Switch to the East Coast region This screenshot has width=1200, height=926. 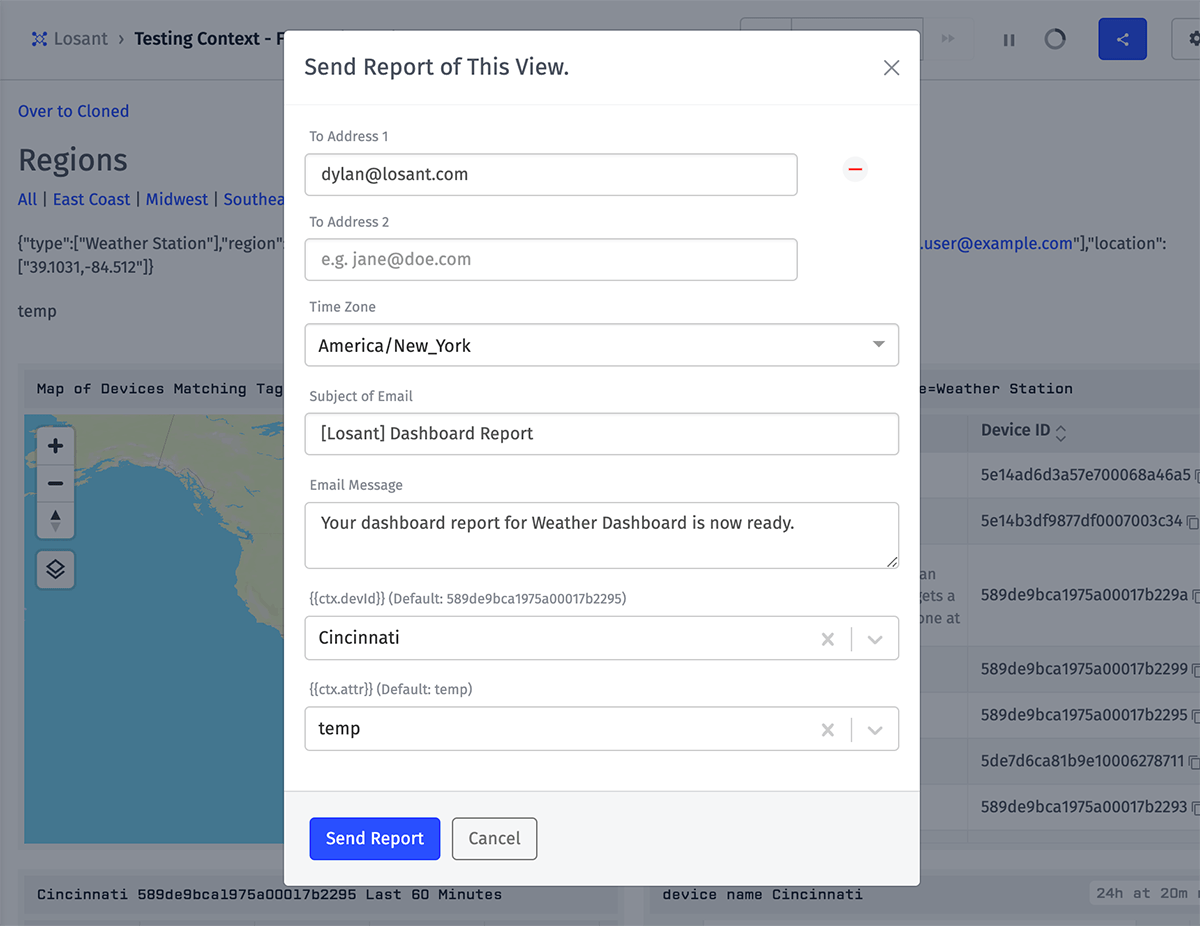[91, 199]
